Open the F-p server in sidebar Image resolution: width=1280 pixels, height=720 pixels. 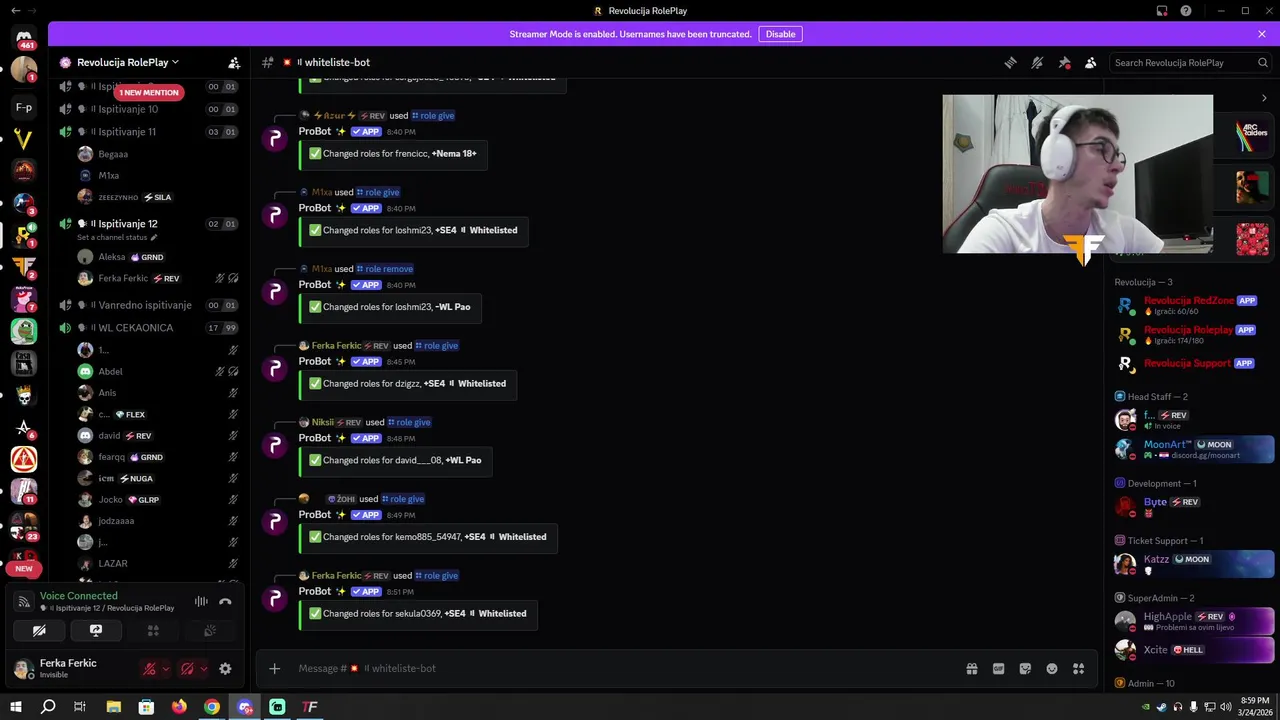pos(24,107)
